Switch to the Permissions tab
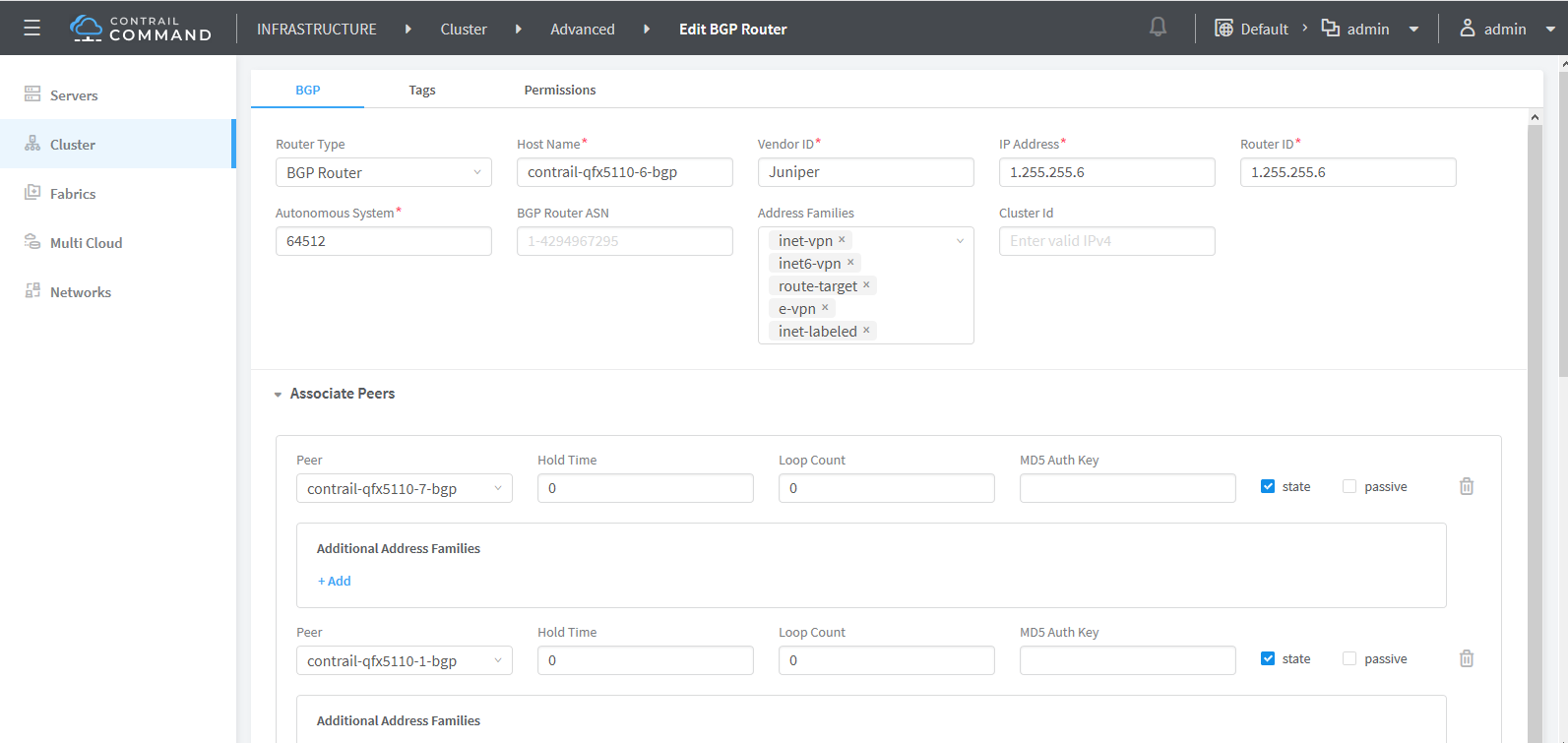The image size is (1568, 743). pyautogui.click(x=559, y=90)
